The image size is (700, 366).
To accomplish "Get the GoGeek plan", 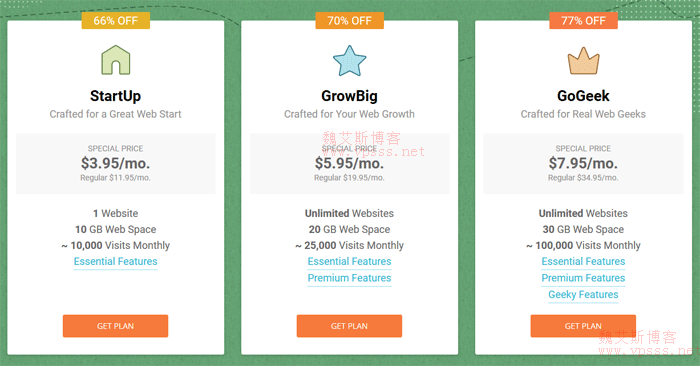I will [x=583, y=326].
